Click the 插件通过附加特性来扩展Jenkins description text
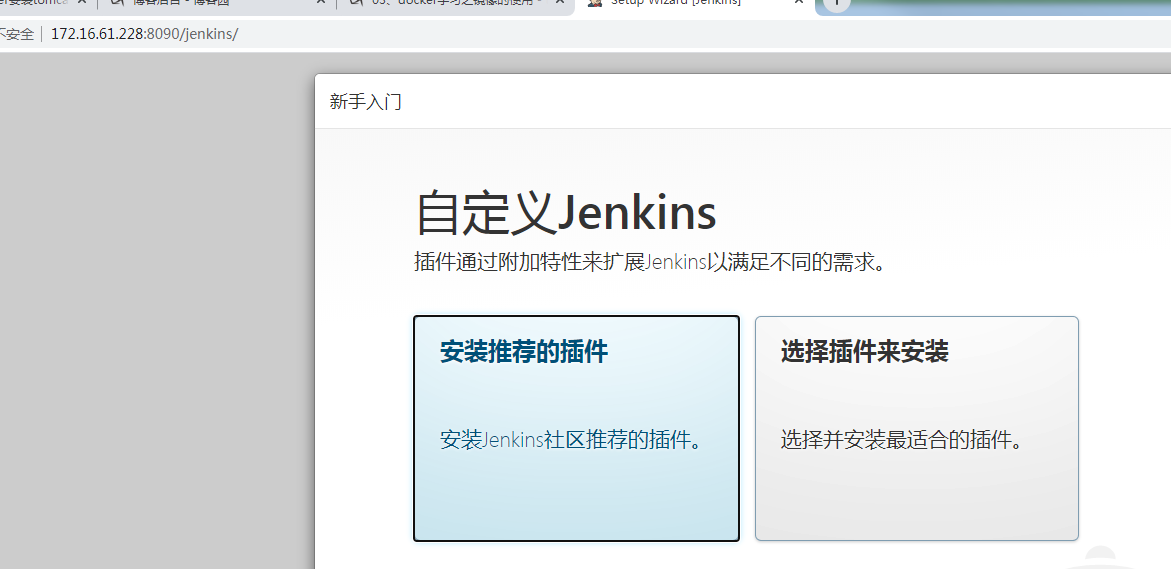The width and height of the screenshot is (1171, 569). (x=650, y=262)
